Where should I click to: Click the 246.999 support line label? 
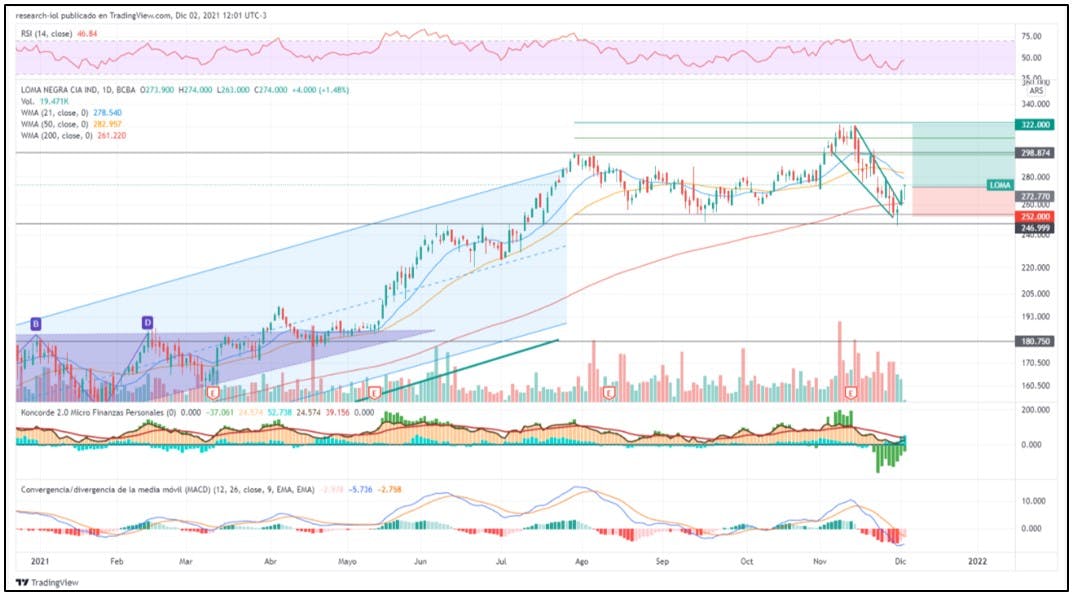pyautogui.click(x=1035, y=228)
